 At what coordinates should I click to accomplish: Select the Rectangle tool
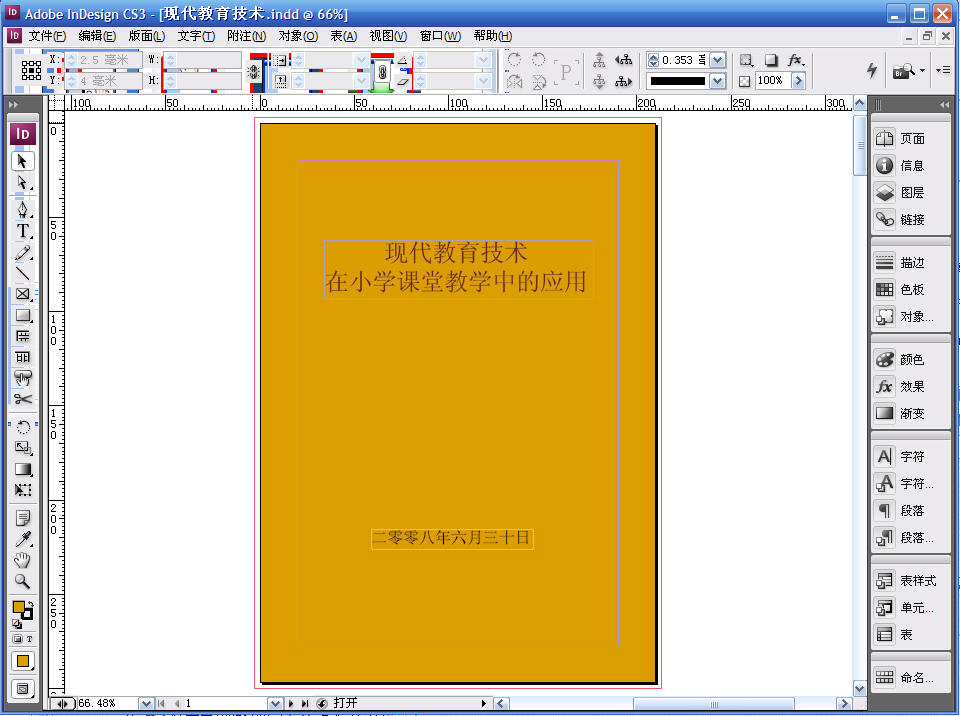tap(23, 315)
